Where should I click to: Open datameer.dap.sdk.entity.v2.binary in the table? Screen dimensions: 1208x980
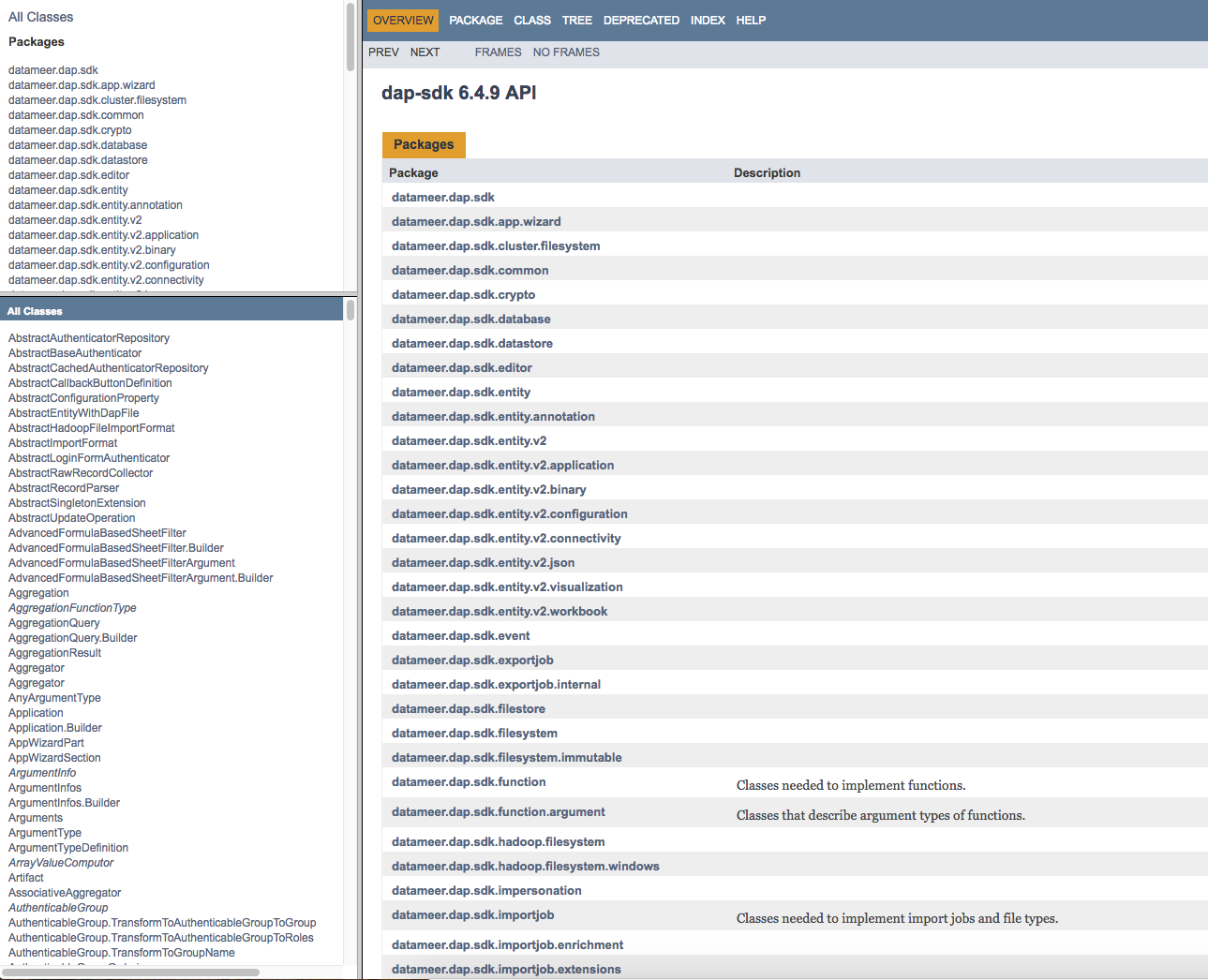pyautogui.click(x=489, y=490)
